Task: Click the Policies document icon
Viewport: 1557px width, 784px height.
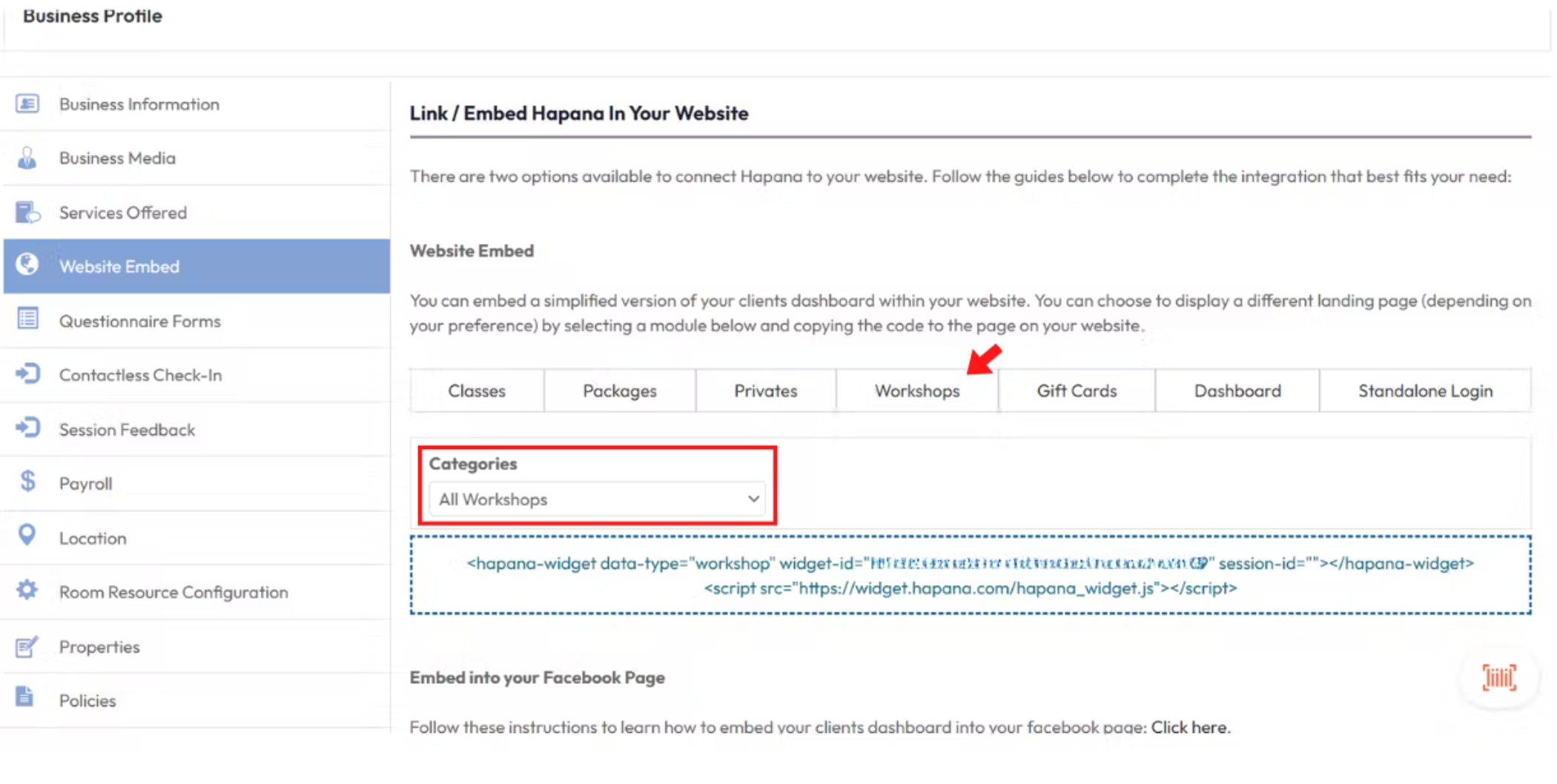Action: click(25, 698)
